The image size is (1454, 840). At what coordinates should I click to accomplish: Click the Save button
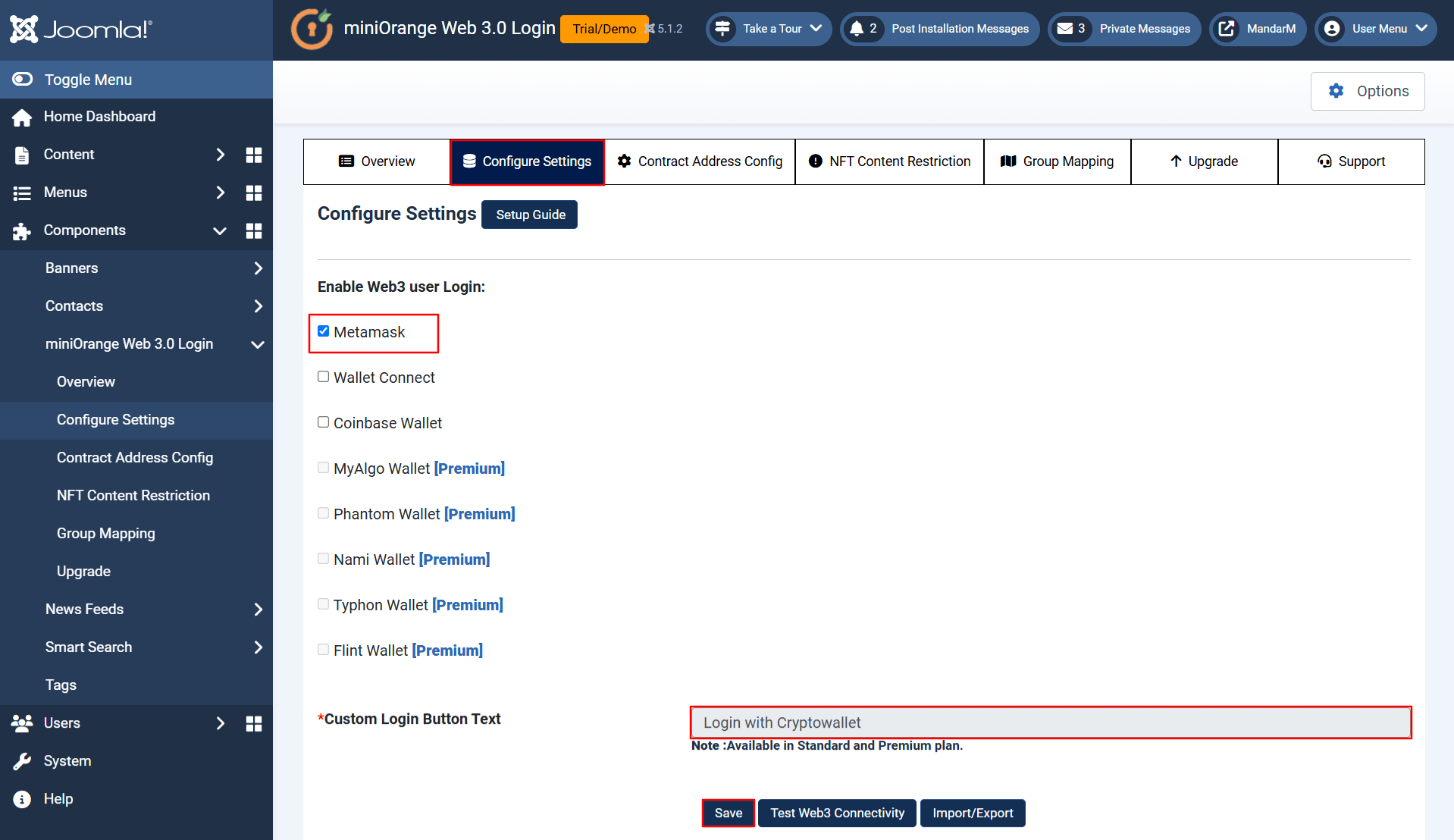728,813
